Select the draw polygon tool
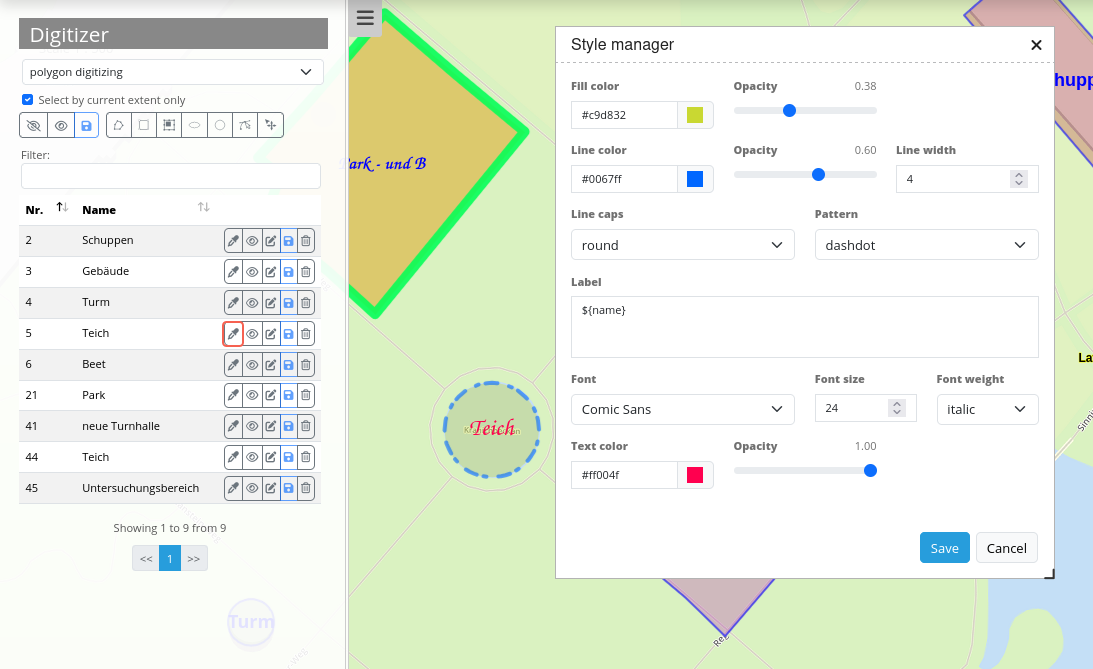 coord(118,125)
